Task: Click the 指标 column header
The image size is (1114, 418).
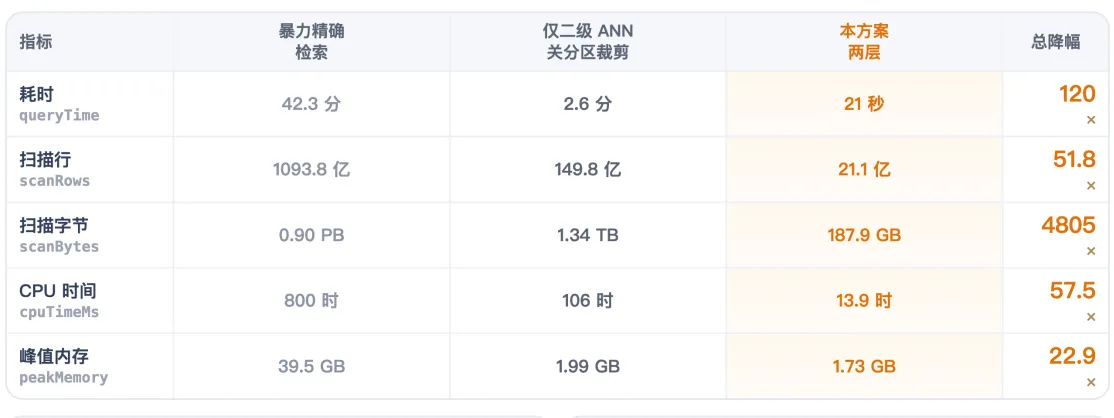Action: pos(36,42)
